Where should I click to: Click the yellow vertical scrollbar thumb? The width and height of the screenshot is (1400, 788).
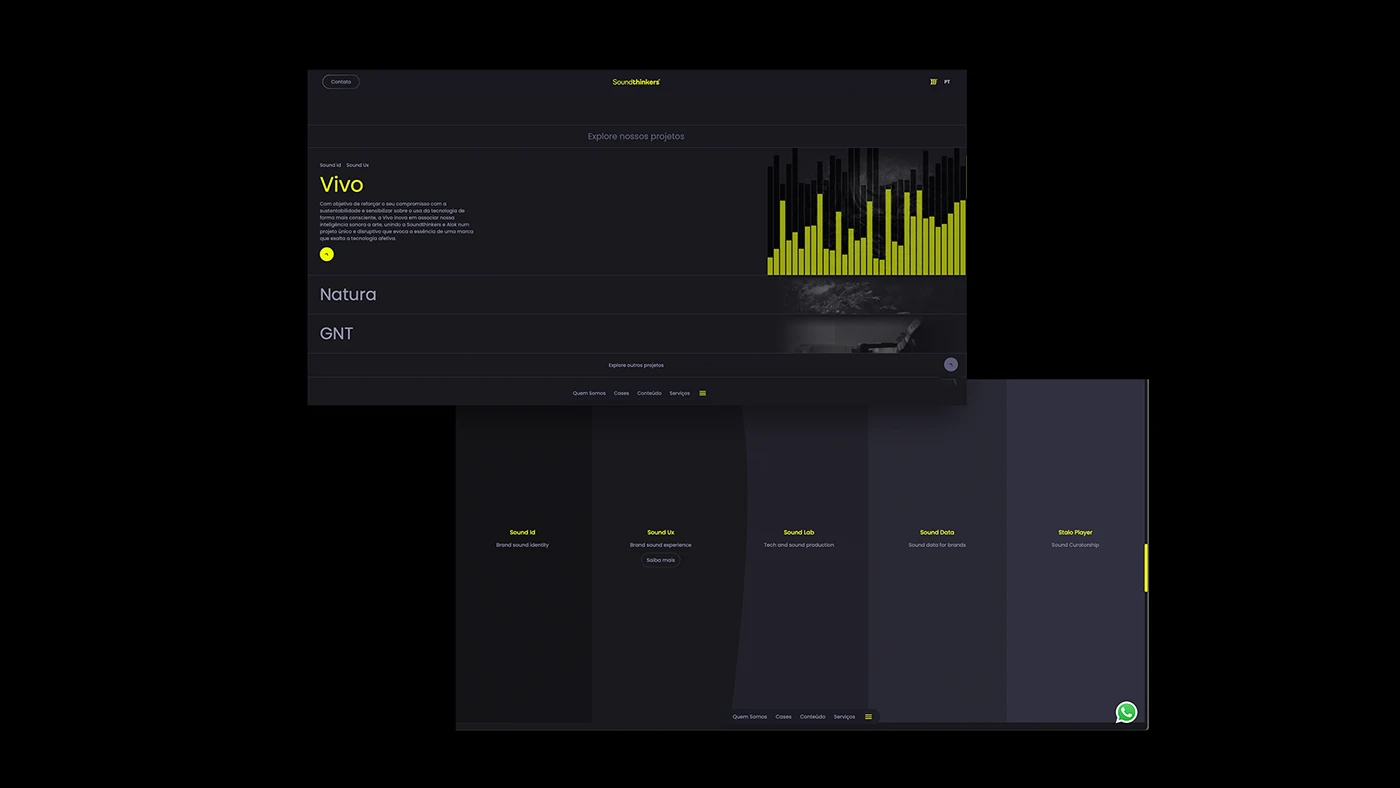1146,568
